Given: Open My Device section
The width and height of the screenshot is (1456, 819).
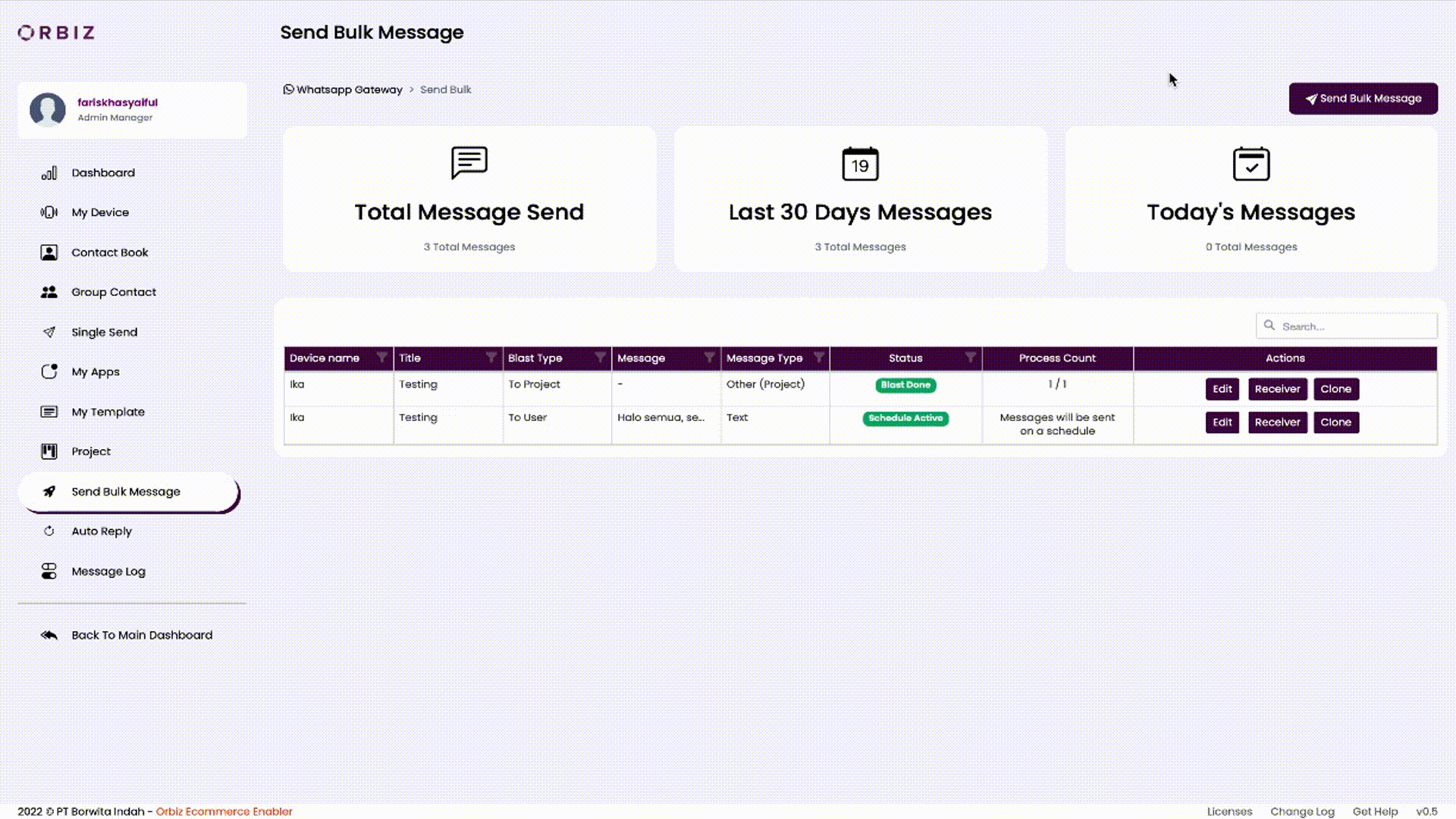Looking at the screenshot, I should 100,212.
